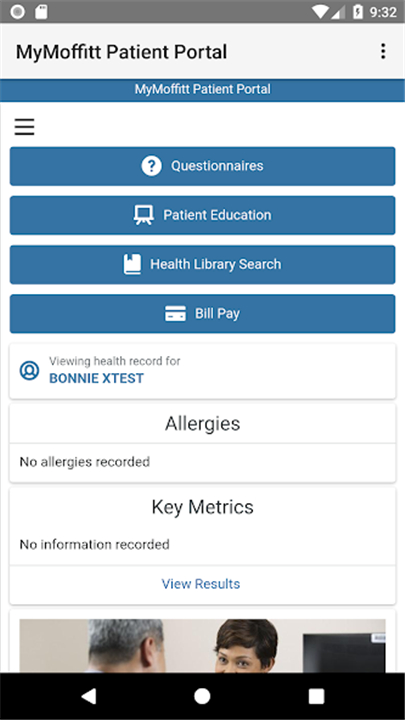
Task: Tap the Android home circle button
Action: (202, 696)
